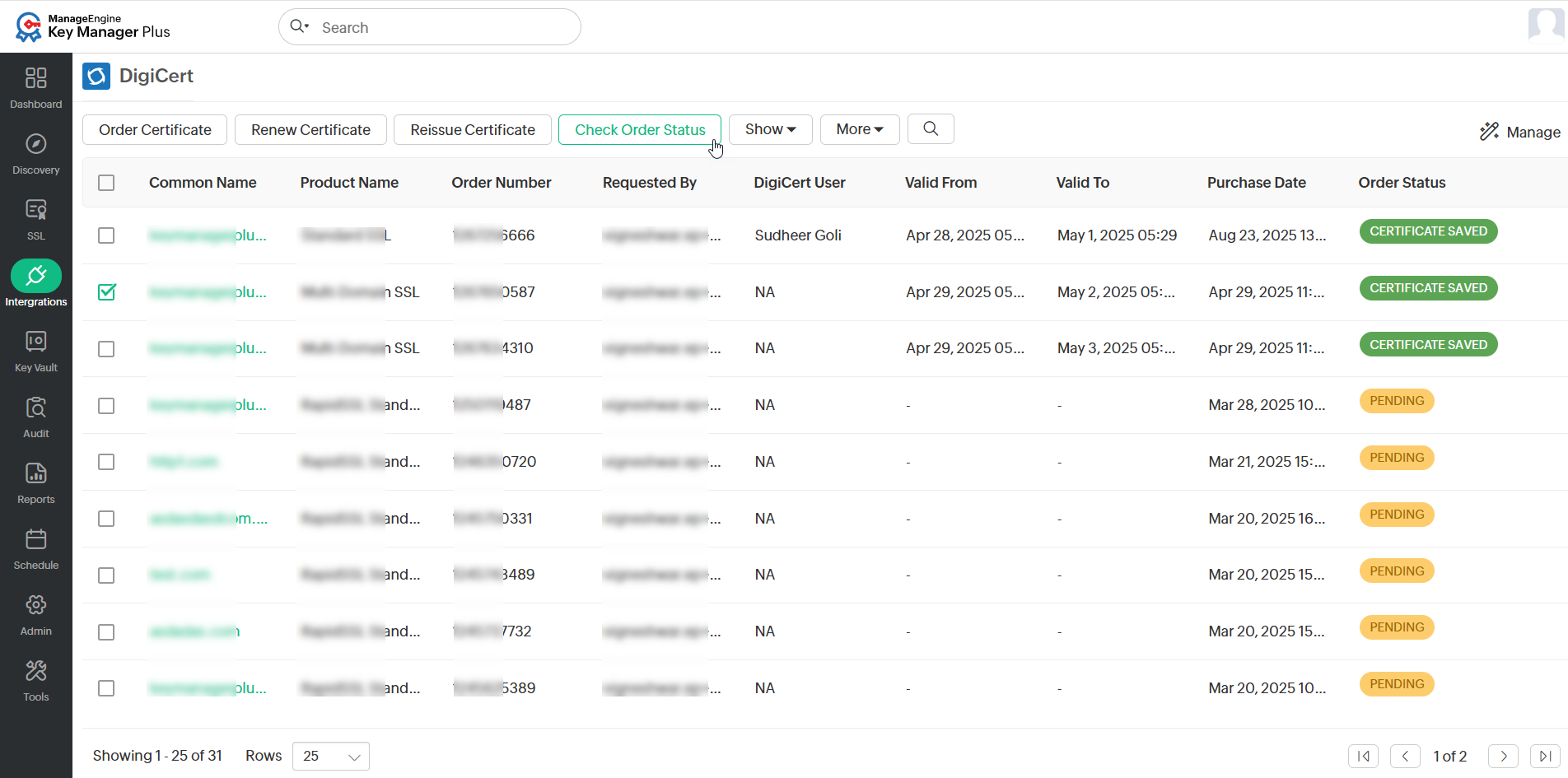Click CERTIFICATE SAVED badge for order 6666

[1429, 231]
